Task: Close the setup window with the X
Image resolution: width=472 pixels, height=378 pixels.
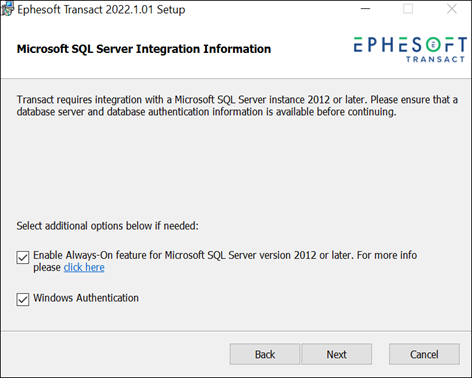Action: click(x=452, y=9)
